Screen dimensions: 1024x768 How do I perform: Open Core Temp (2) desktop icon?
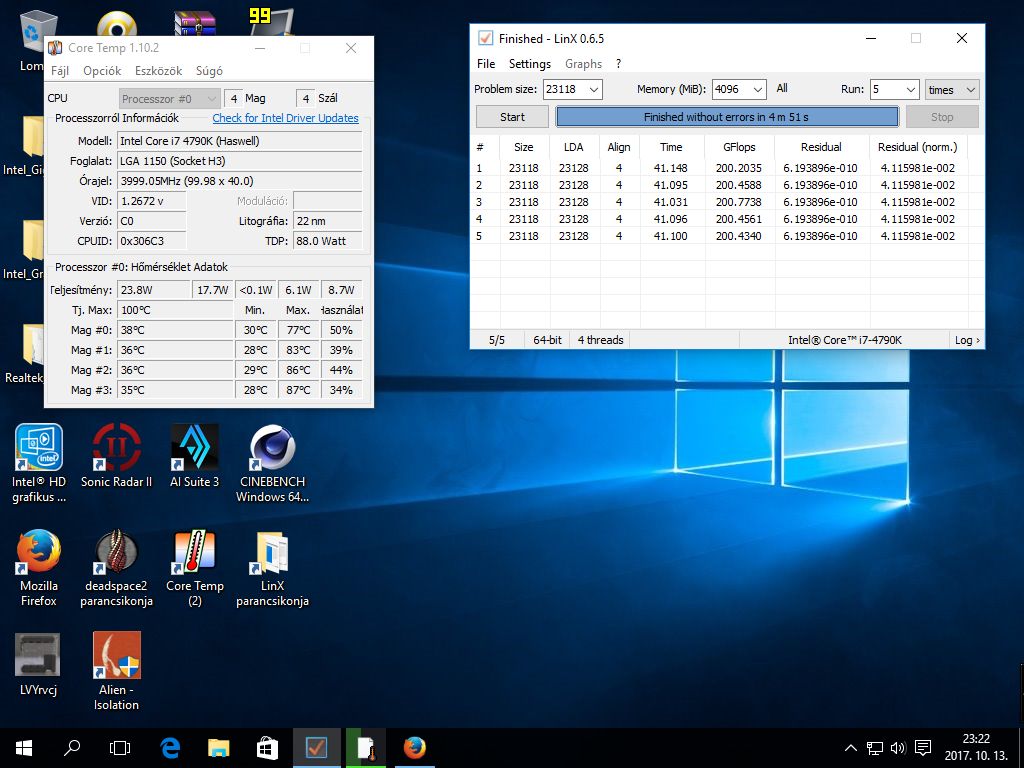tap(195, 568)
